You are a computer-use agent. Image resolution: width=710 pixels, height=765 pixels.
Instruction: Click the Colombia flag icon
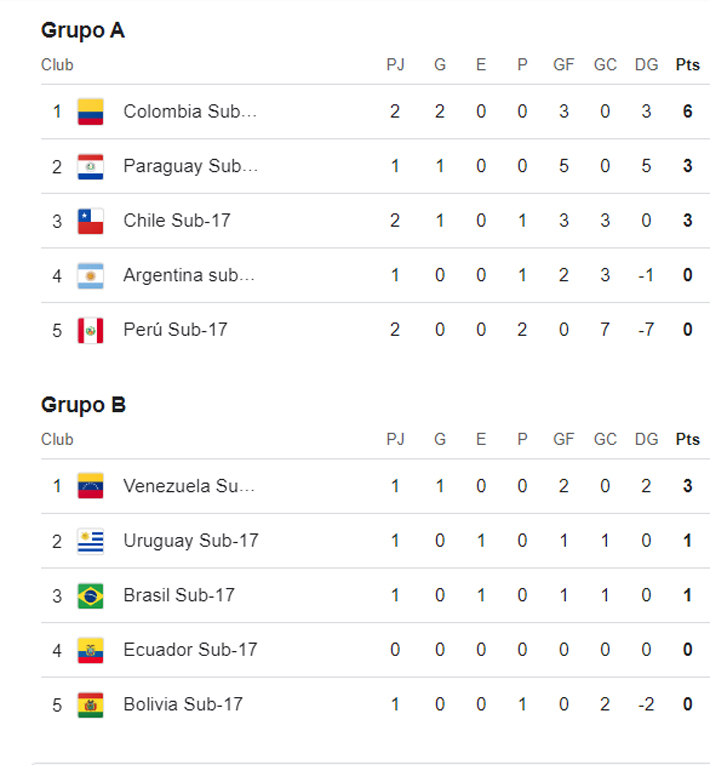91,111
